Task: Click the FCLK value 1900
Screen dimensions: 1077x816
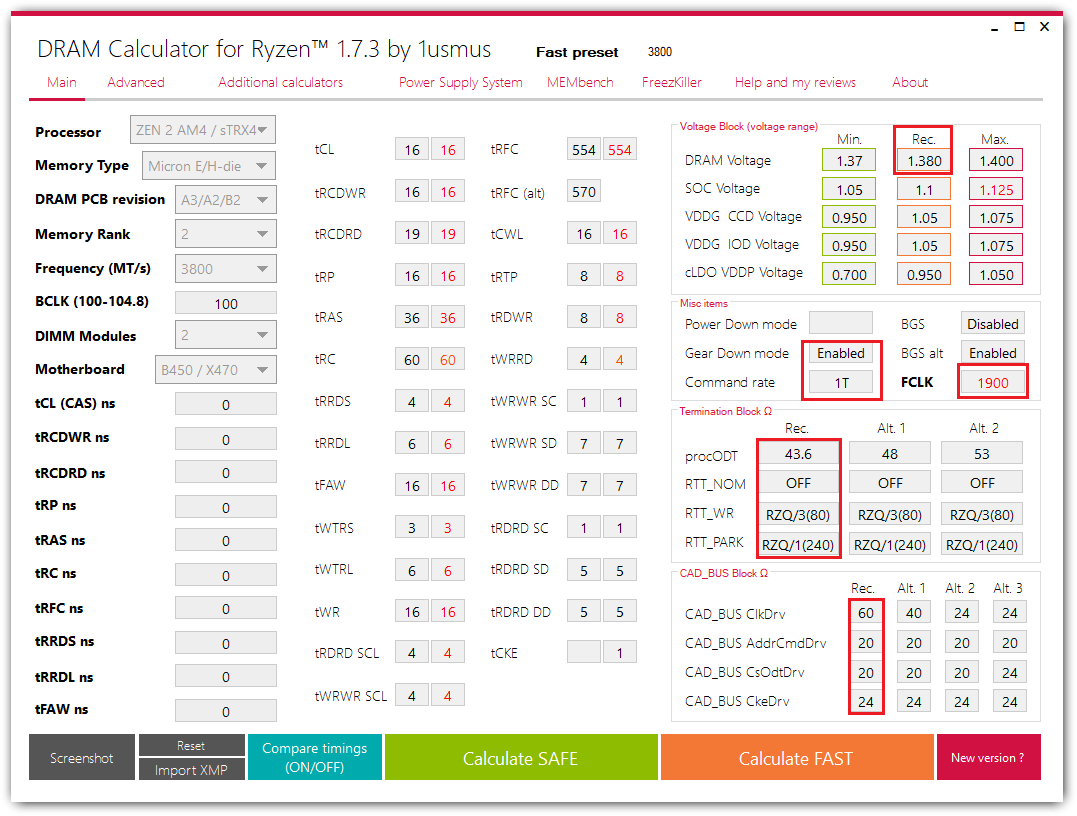Action: (x=993, y=383)
